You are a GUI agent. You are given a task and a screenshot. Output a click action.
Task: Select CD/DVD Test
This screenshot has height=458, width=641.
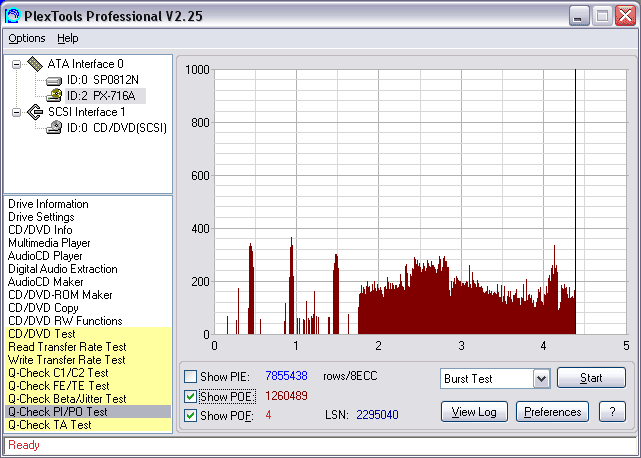[x=88, y=334]
